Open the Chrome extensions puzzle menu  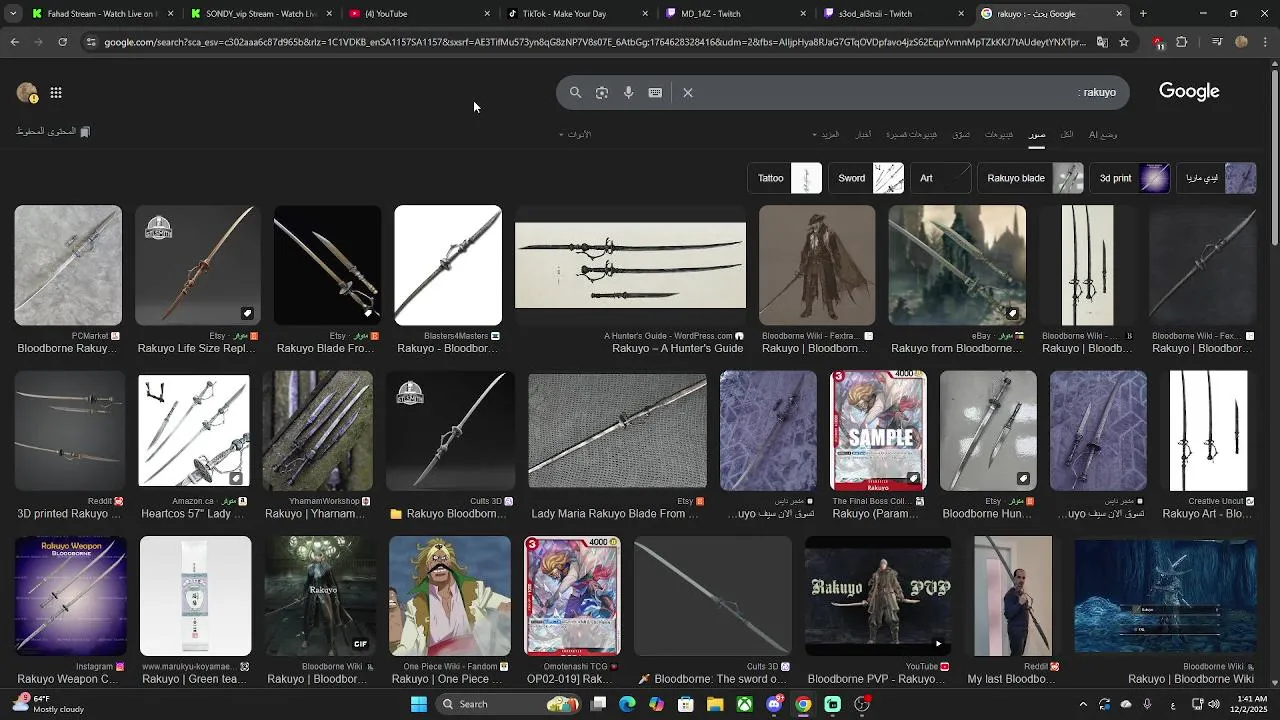point(1182,42)
